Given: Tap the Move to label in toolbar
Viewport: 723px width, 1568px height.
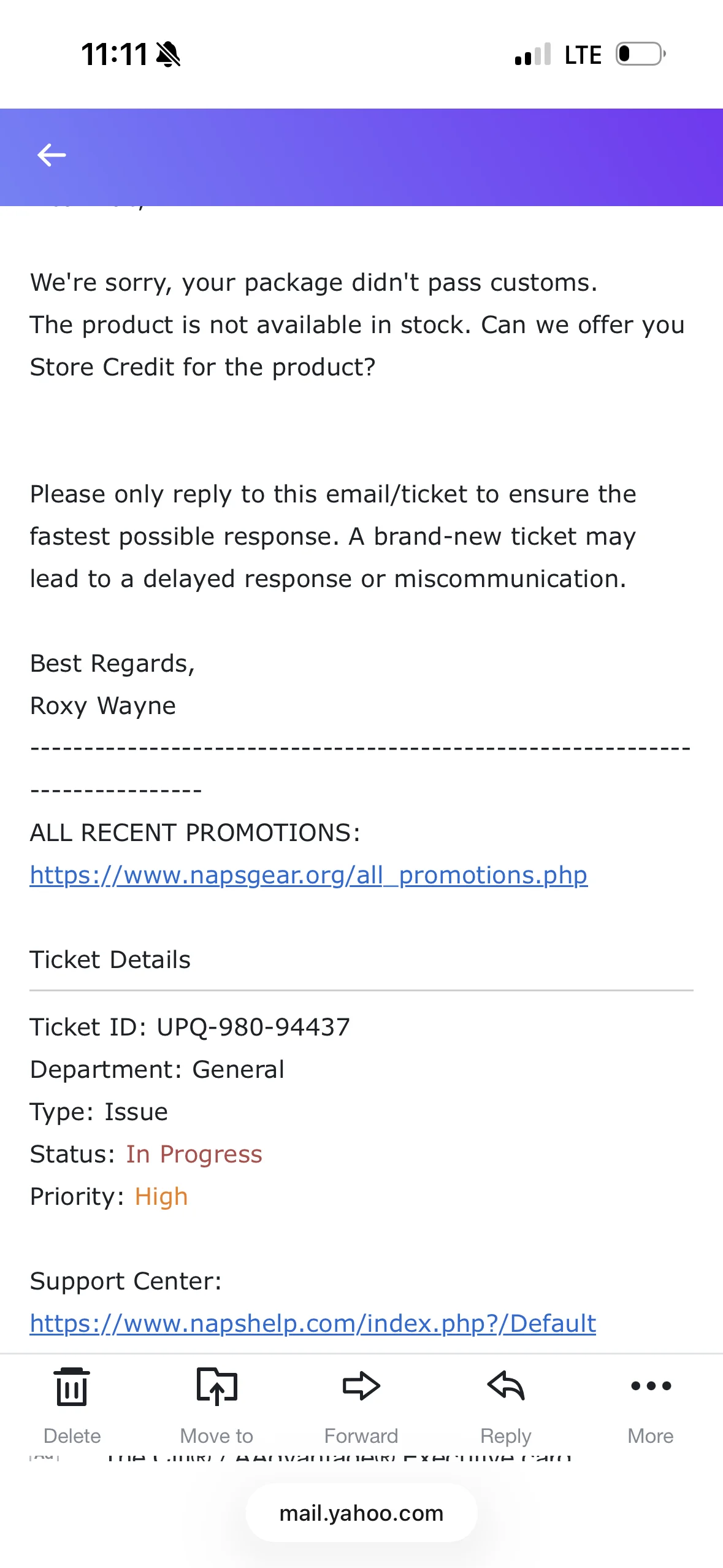Looking at the screenshot, I should pos(216,1436).
